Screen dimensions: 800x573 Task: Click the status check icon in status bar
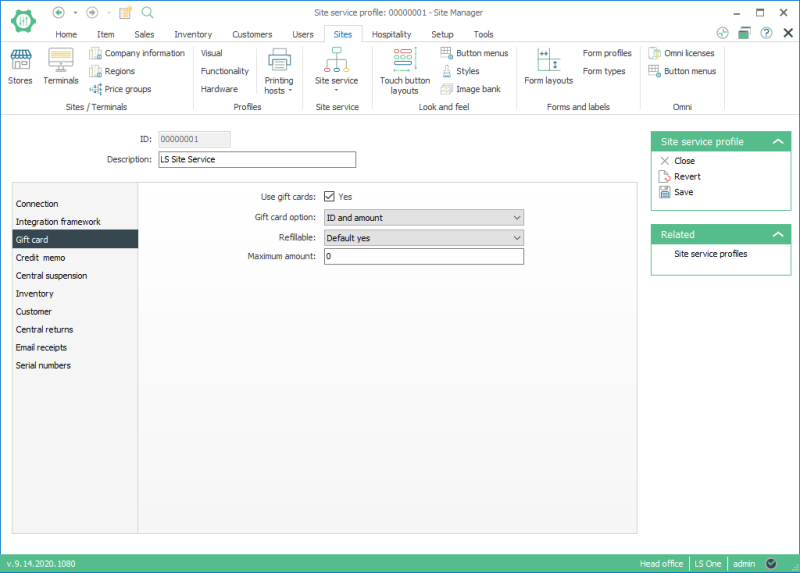(x=771, y=563)
